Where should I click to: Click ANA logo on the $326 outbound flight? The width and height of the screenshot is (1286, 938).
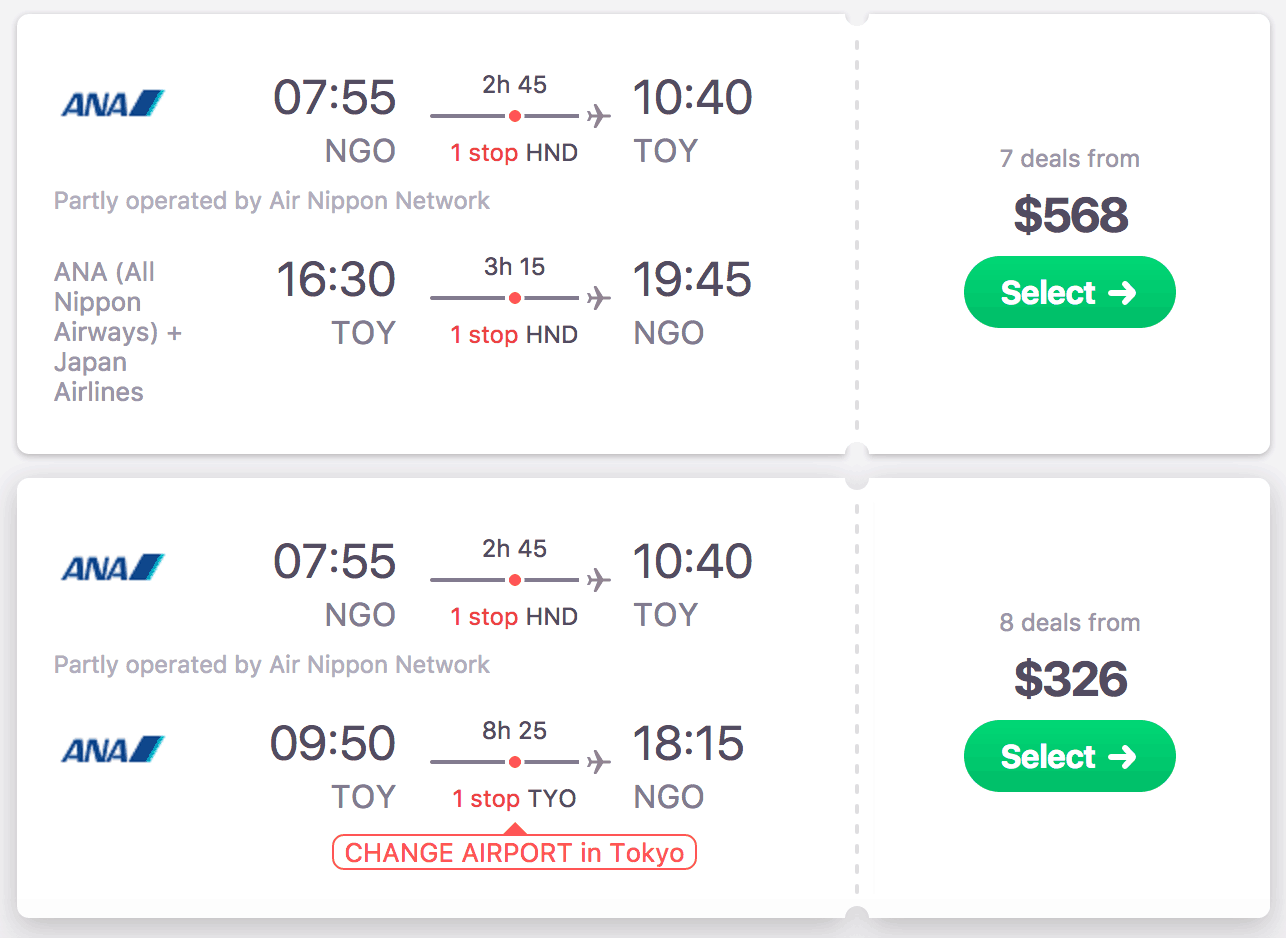(x=112, y=567)
